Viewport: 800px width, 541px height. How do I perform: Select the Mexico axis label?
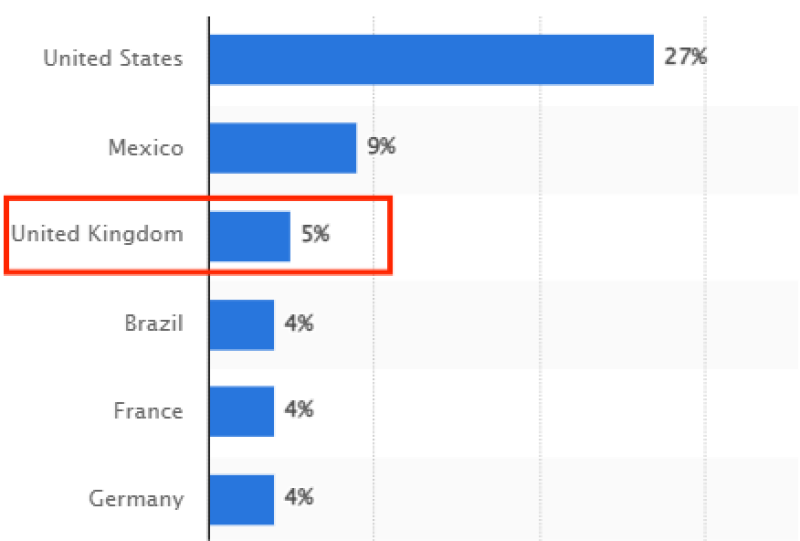(x=146, y=148)
